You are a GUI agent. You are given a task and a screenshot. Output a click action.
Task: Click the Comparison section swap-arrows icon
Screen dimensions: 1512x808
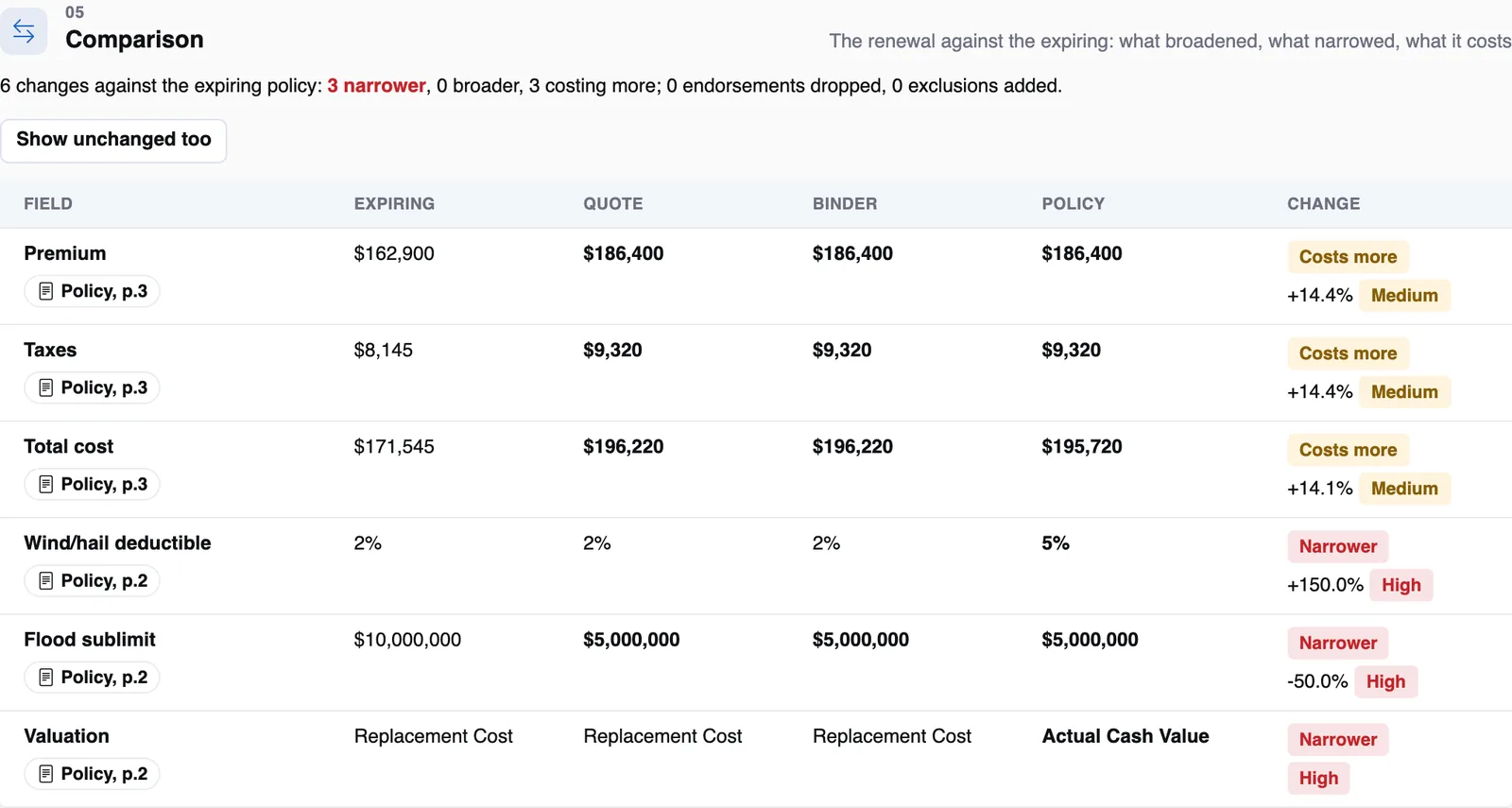(x=24, y=31)
